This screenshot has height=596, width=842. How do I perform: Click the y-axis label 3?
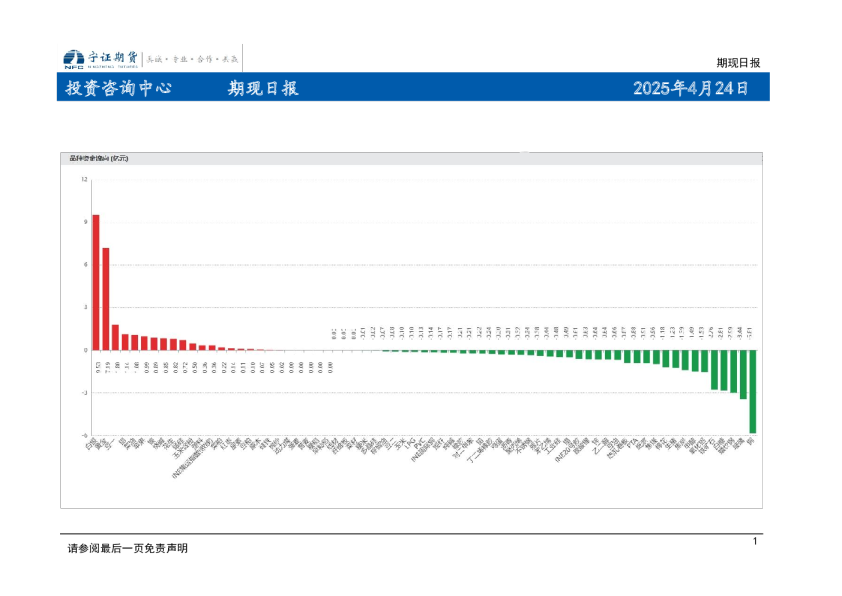pyautogui.click(x=86, y=308)
